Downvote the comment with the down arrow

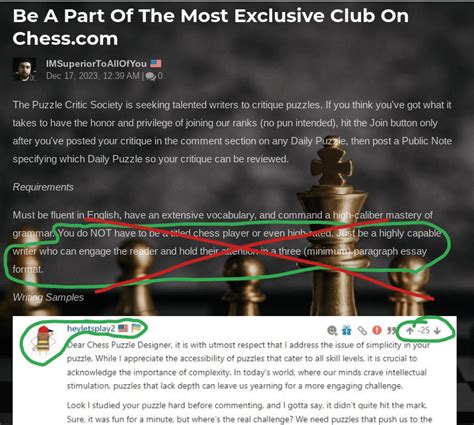tap(438, 330)
